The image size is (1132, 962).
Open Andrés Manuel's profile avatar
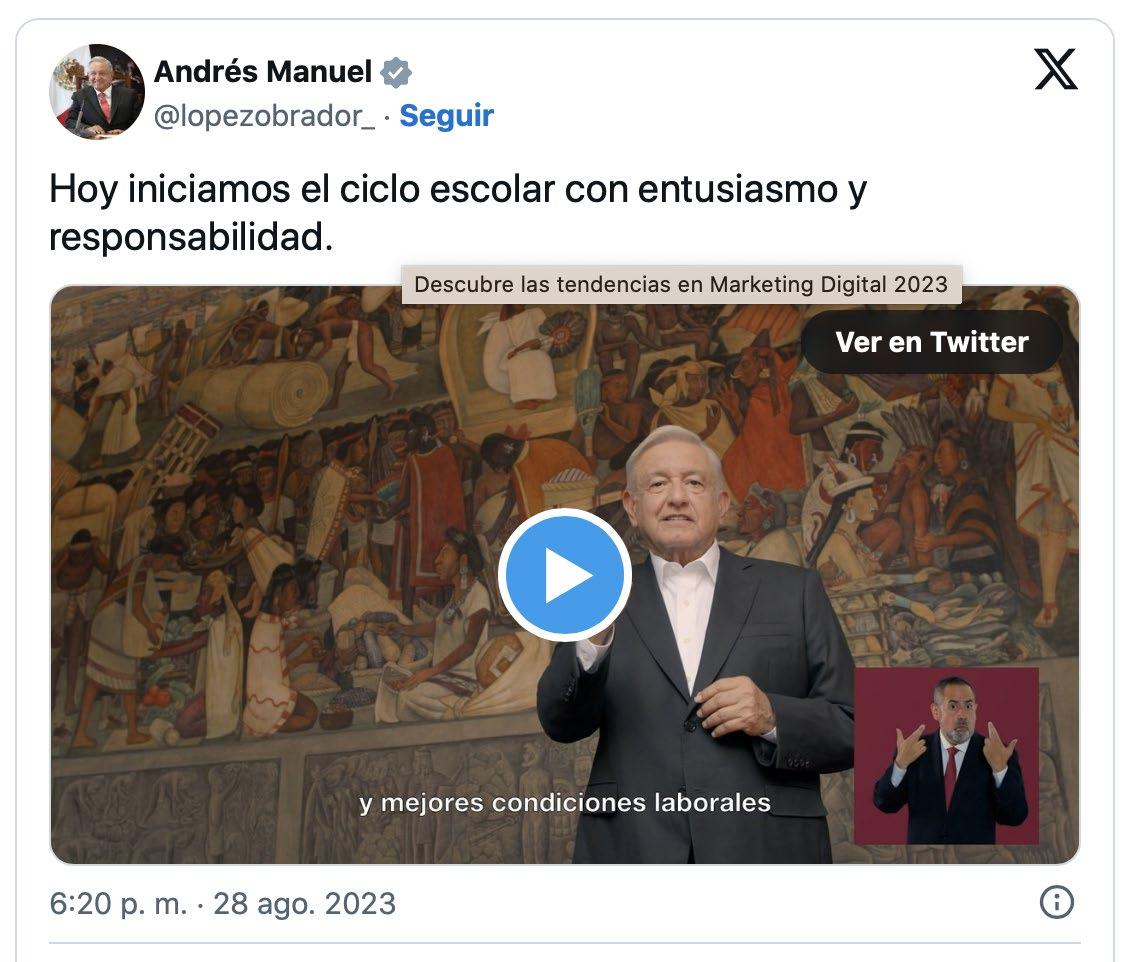[97, 92]
